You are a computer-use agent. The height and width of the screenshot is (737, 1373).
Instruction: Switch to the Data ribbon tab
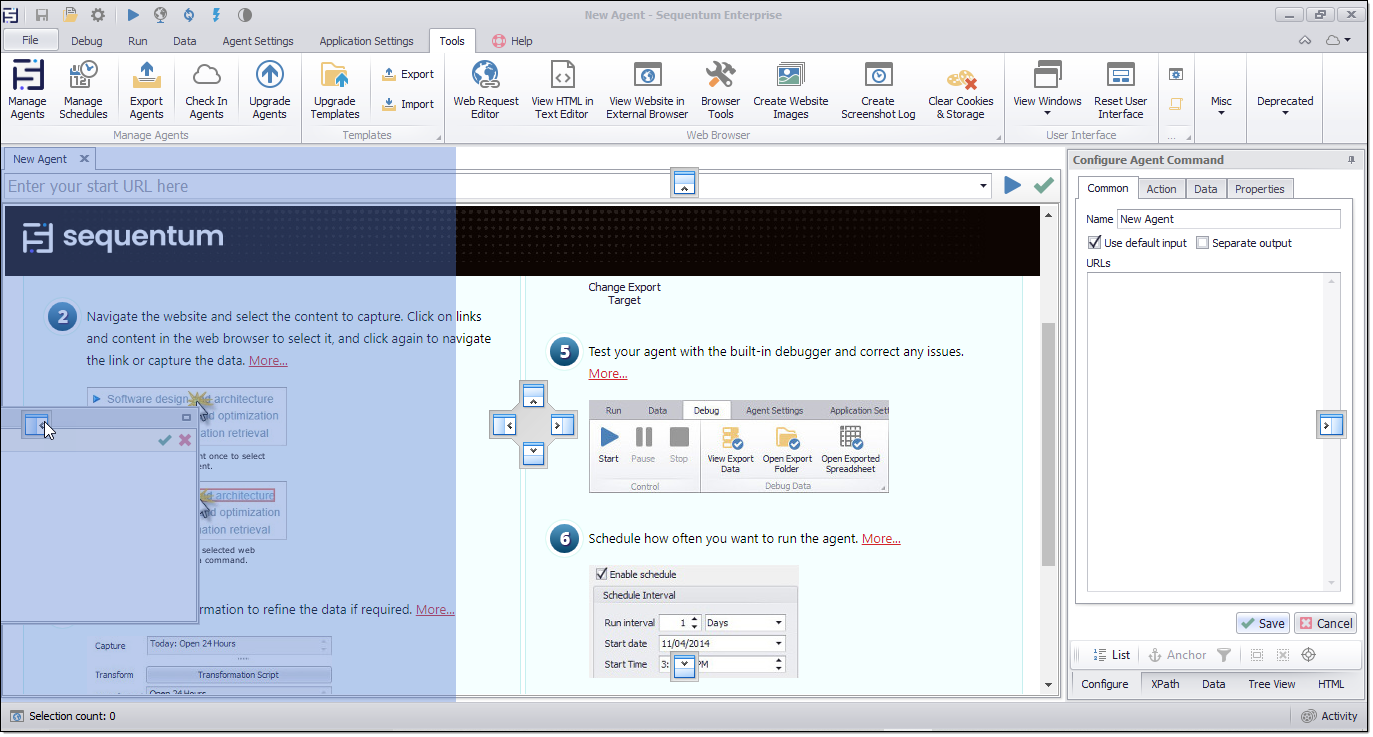tap(185, 41)
